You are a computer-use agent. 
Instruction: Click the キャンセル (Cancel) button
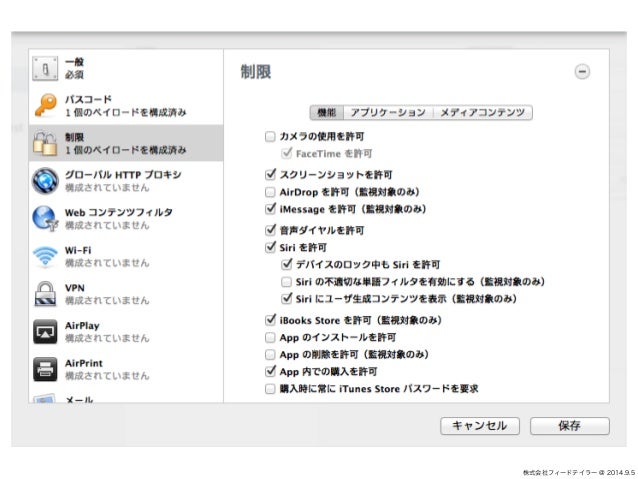click(x=480, y=426)
